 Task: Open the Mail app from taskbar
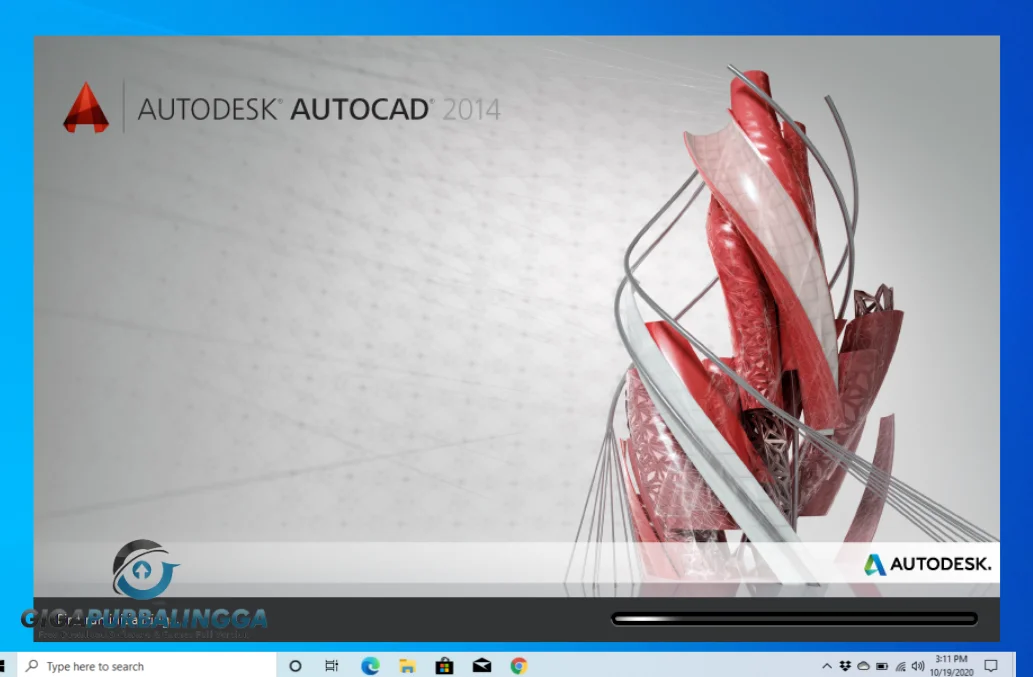click(482, 666)
